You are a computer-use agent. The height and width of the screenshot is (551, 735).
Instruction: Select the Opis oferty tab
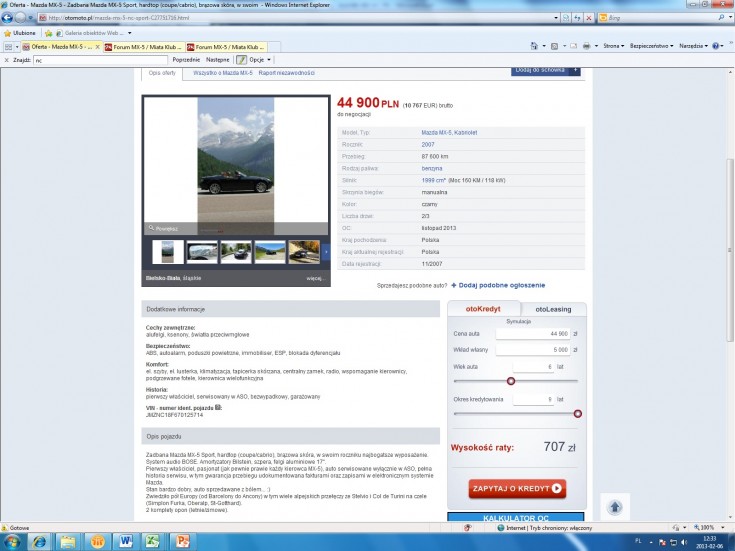pos(162,73)
